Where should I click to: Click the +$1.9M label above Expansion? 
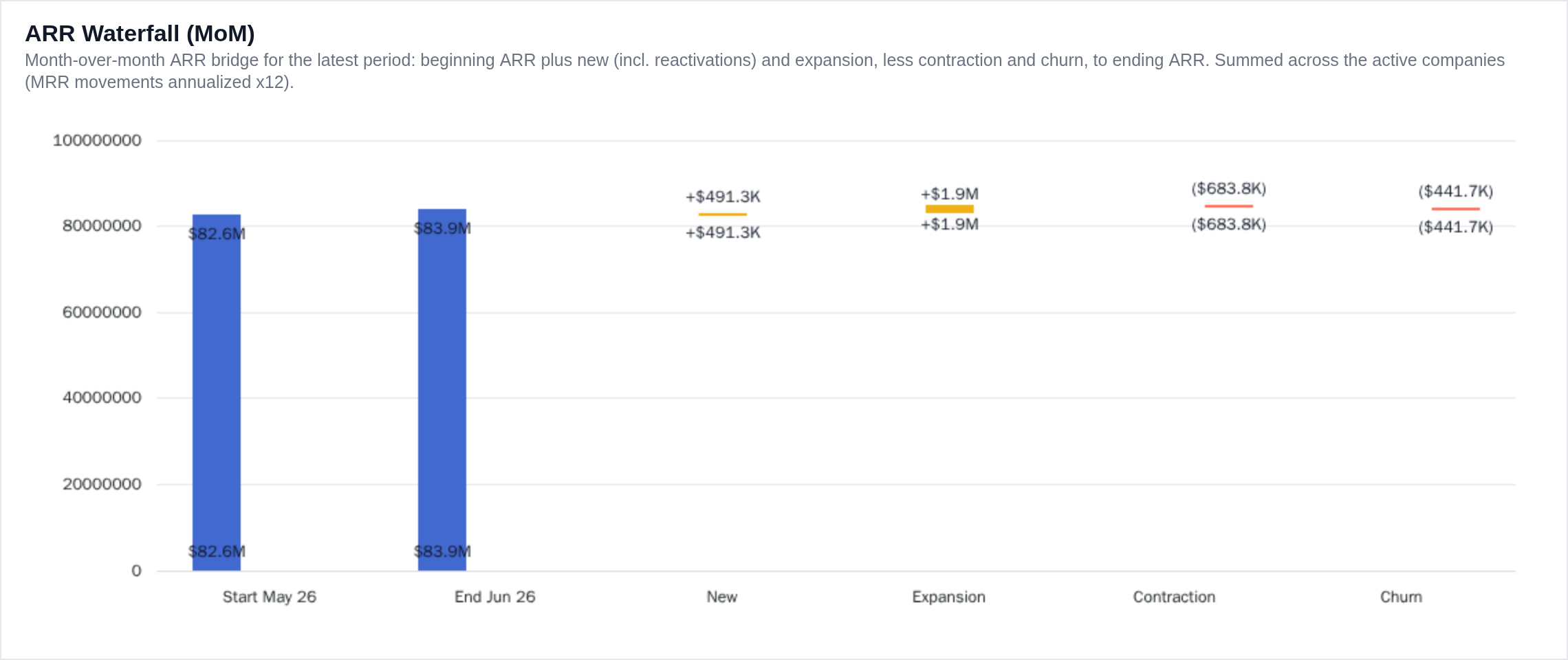coord(950,194)
